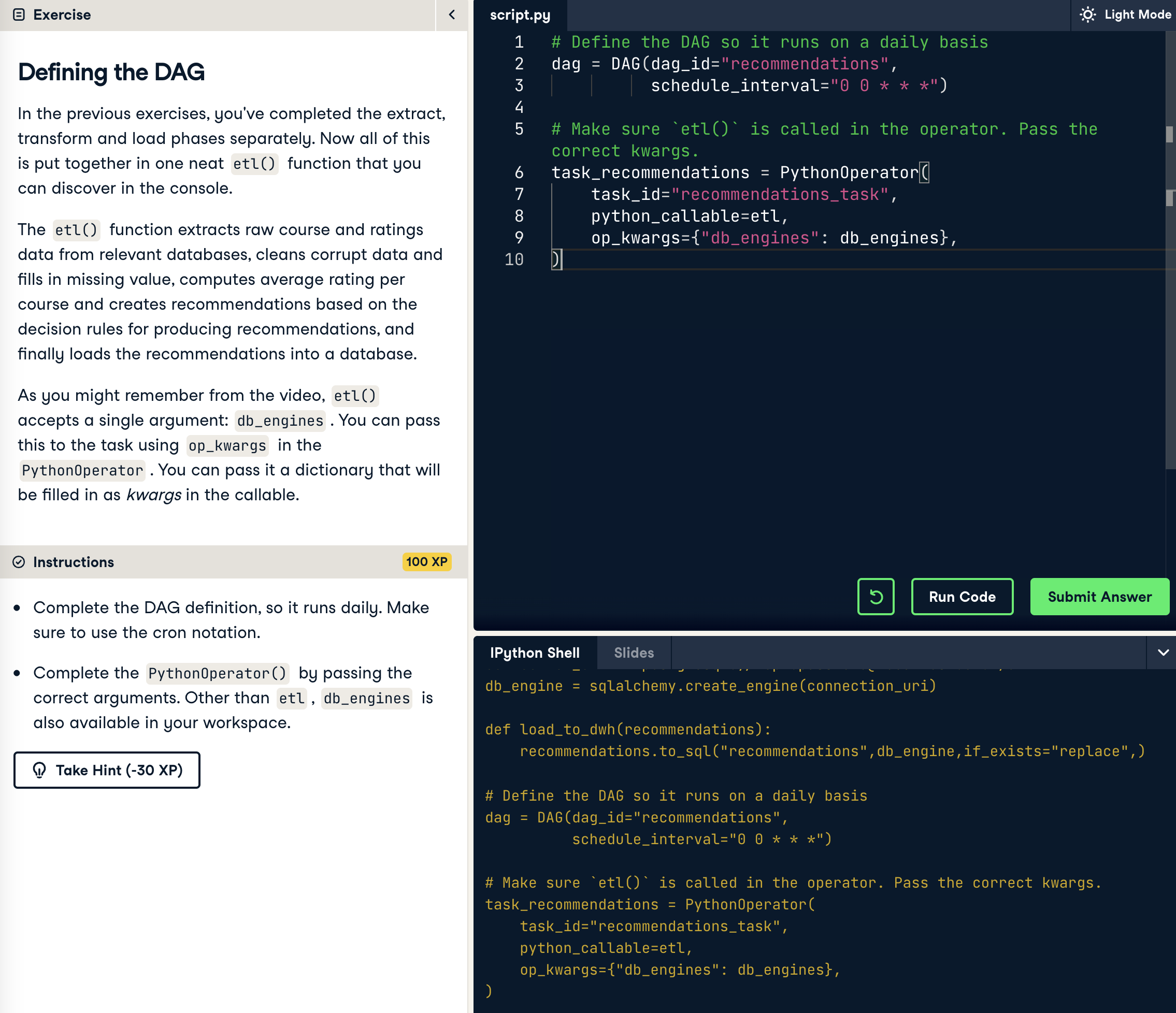Click schedule_interval cron string on line 3
This screenshot has height=1013, width=1176.
[883, 85]
